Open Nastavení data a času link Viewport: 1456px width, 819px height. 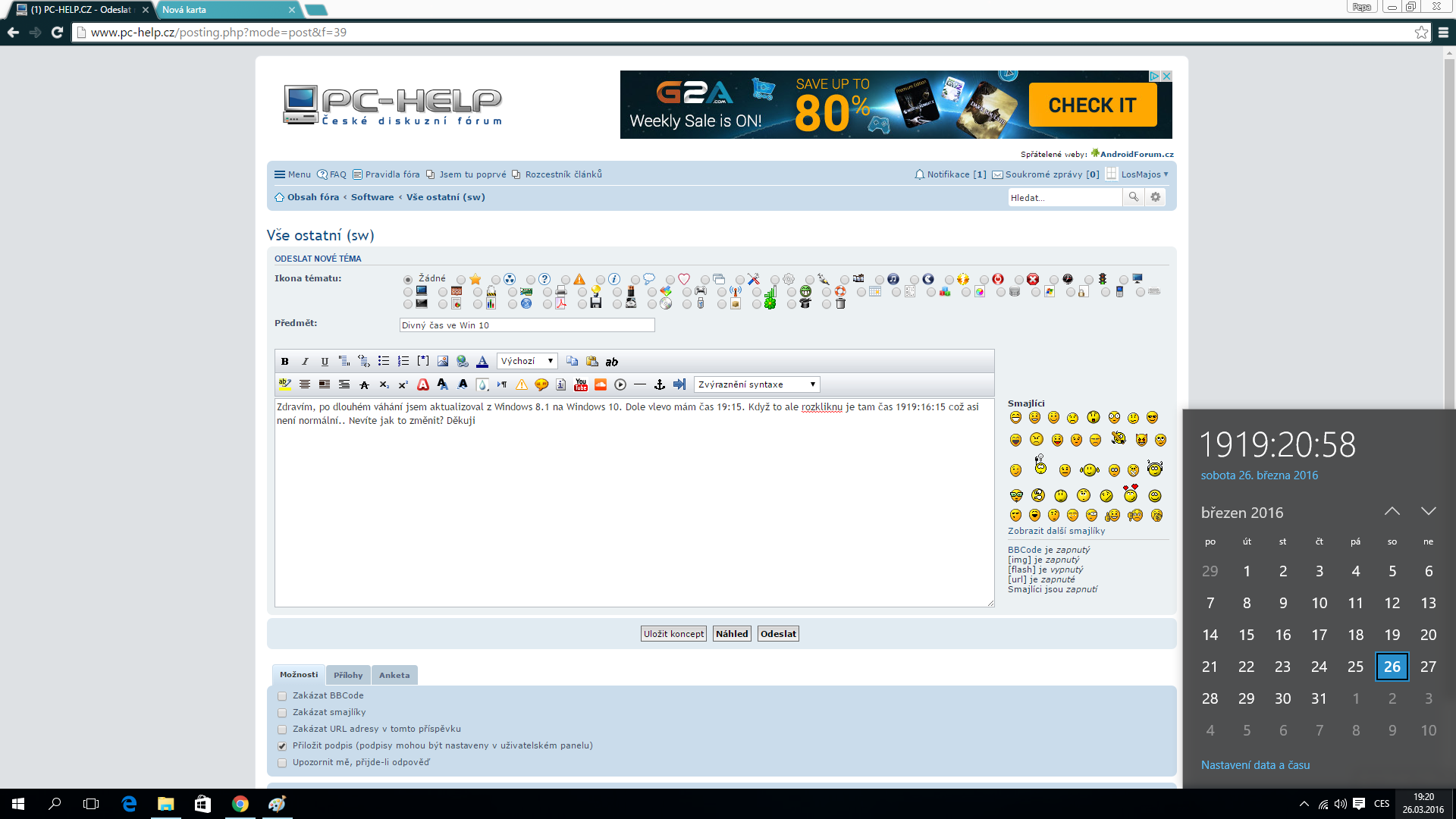tap(1255, 765)
